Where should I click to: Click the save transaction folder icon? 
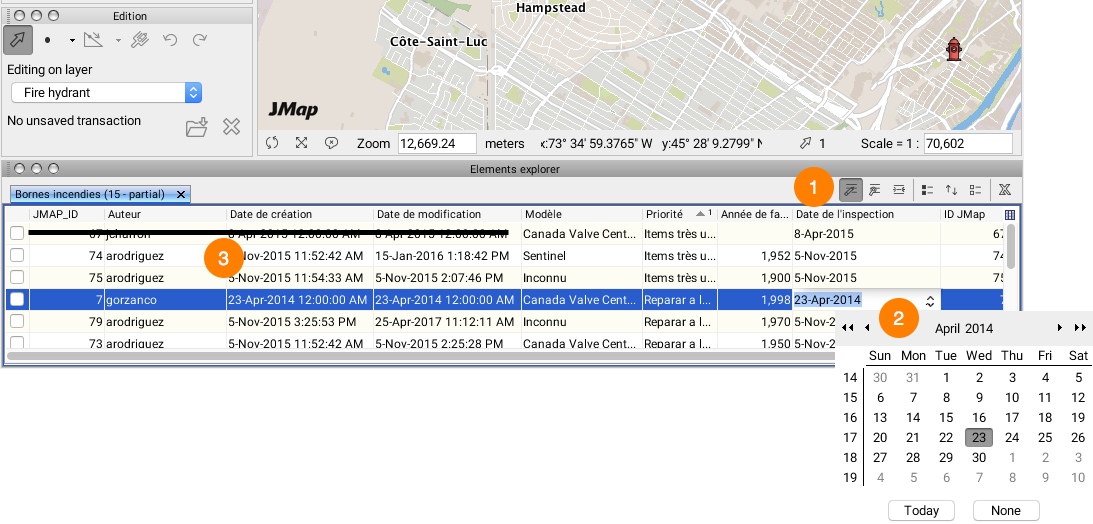point(197,127)
